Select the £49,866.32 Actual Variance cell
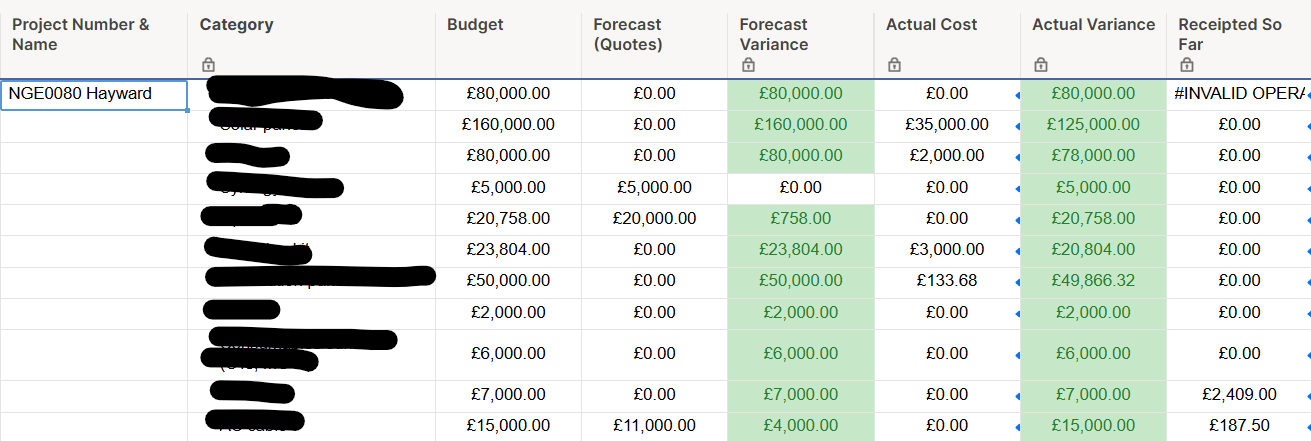This screenshot has width=1311, height=441. (x=1092, y=281)
